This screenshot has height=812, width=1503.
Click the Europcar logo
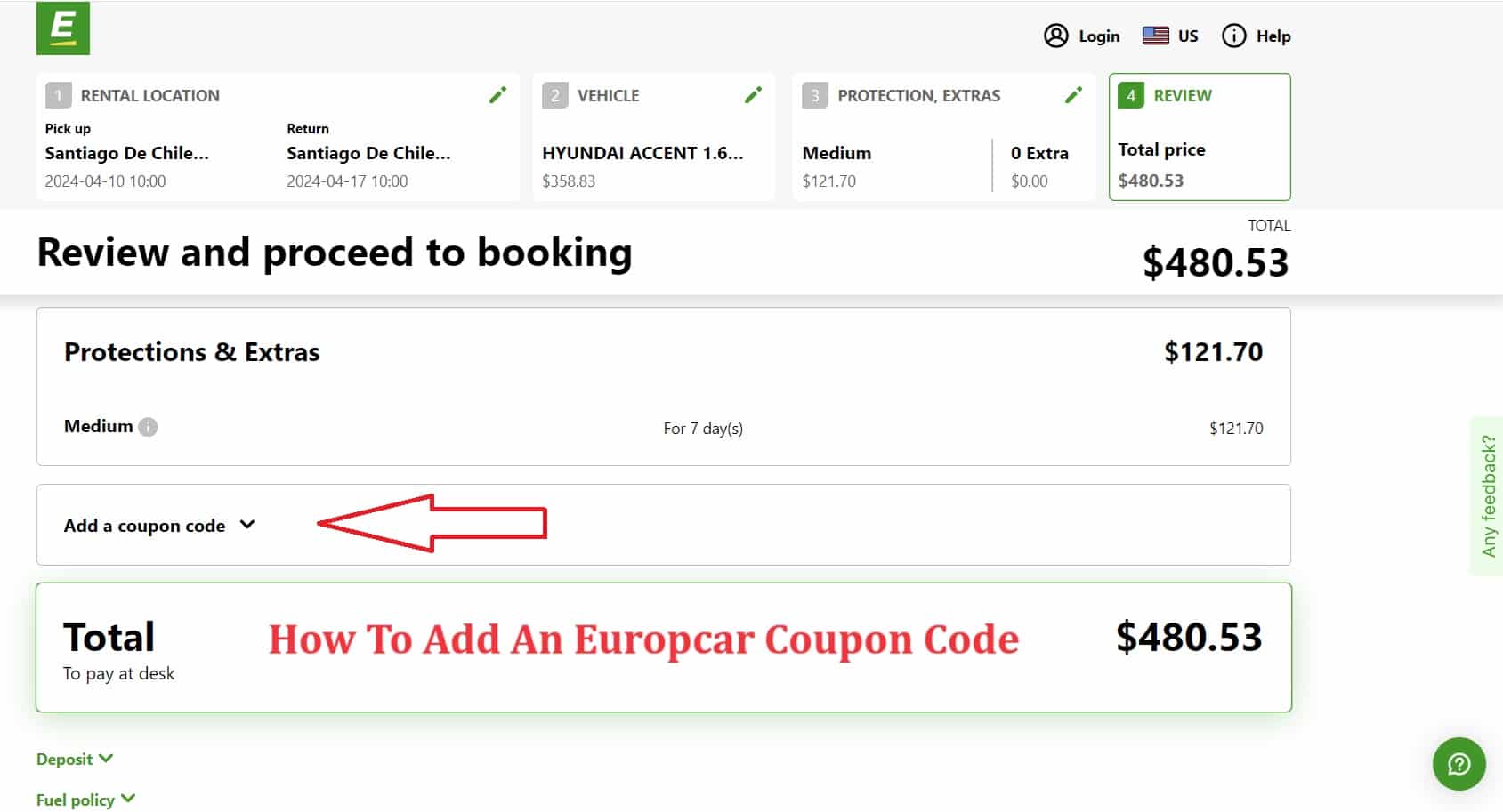click(x=61, y=28)
